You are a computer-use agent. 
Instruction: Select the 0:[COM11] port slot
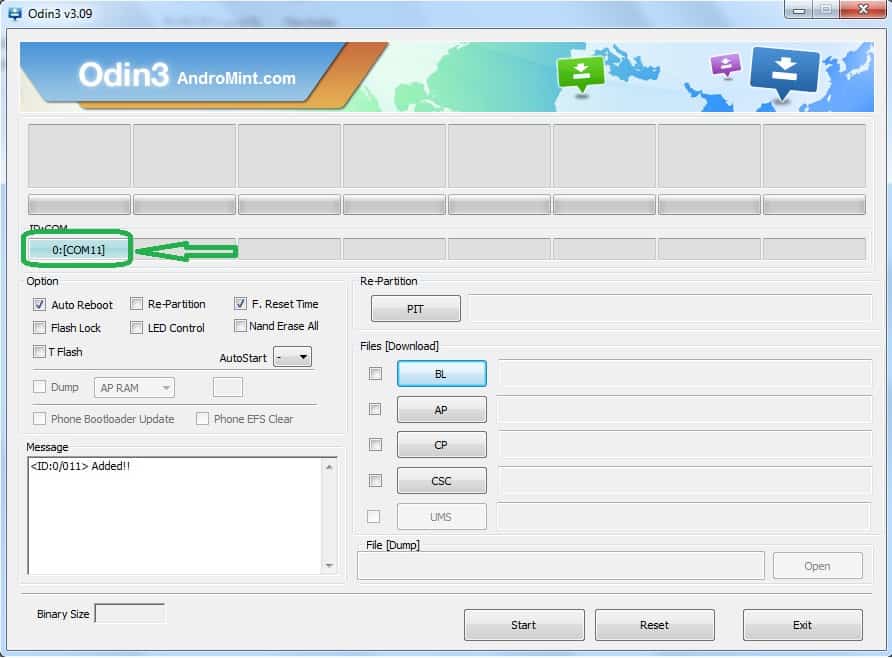[x=78, y=250]
